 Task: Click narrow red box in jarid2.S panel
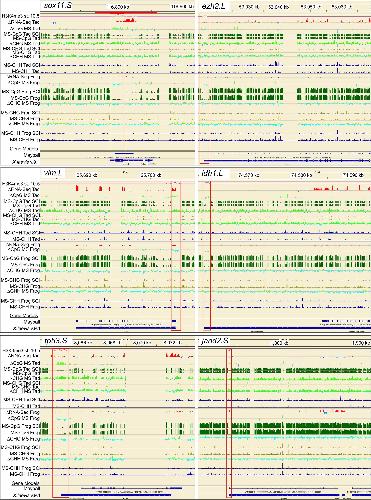229,423
